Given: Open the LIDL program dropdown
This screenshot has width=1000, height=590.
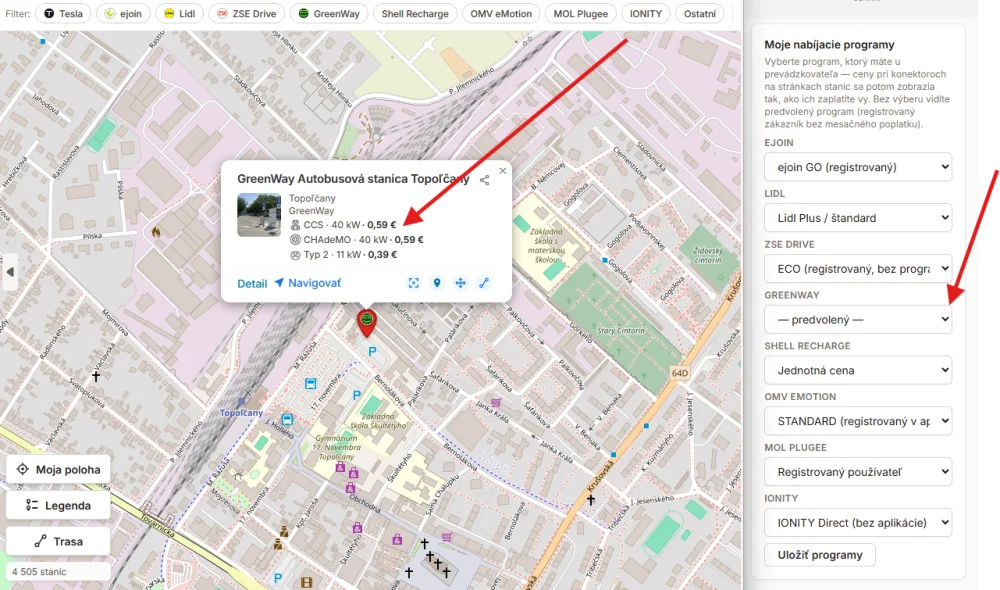Looking at the screenshot, I should pyautogui.click(x=858, y=218).
